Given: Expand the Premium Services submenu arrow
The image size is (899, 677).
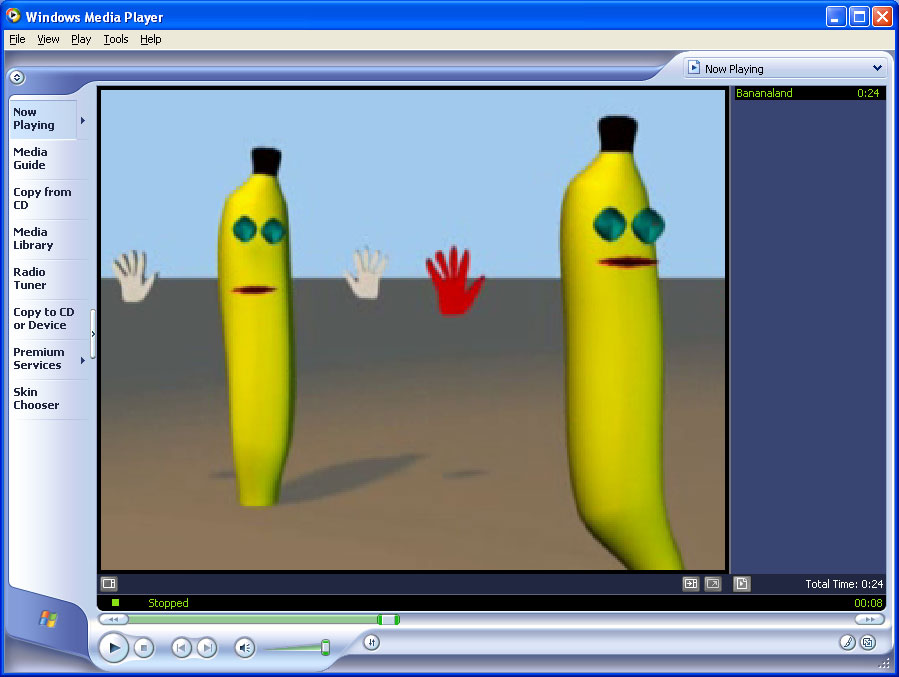Looking at the screenshot, I should coord(82,360).
